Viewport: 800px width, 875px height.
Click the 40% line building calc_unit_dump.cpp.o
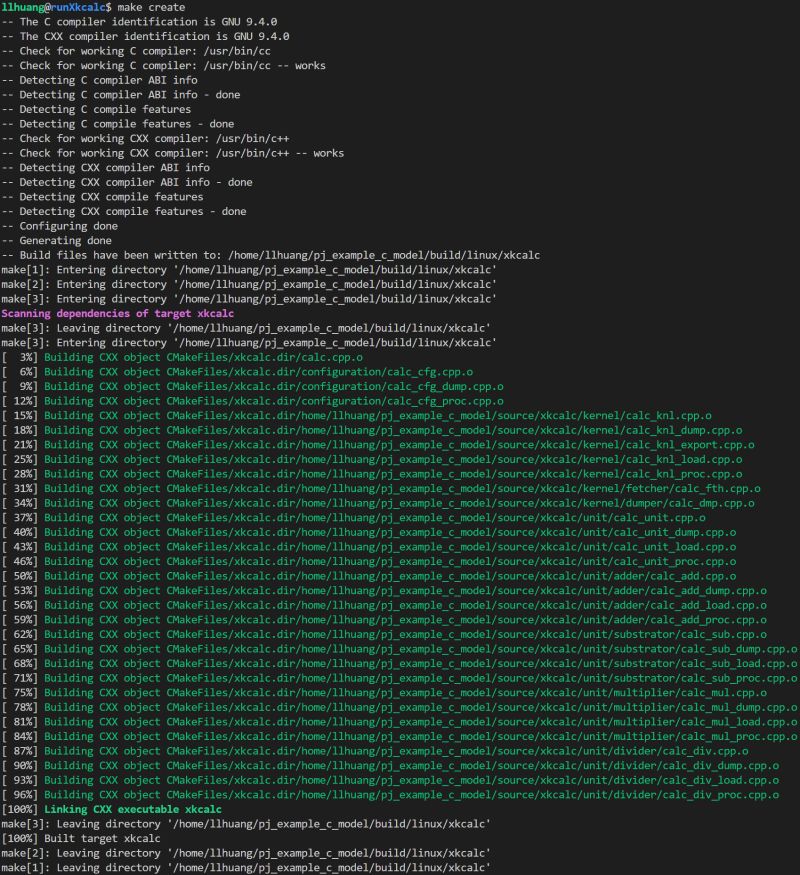[369, 532]
